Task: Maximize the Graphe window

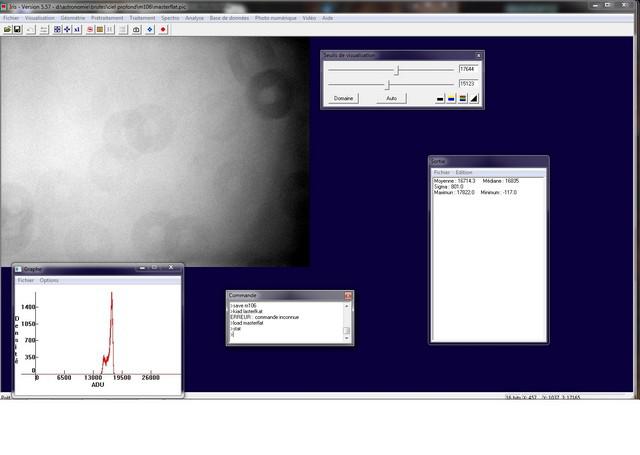Action: [155, 268]
